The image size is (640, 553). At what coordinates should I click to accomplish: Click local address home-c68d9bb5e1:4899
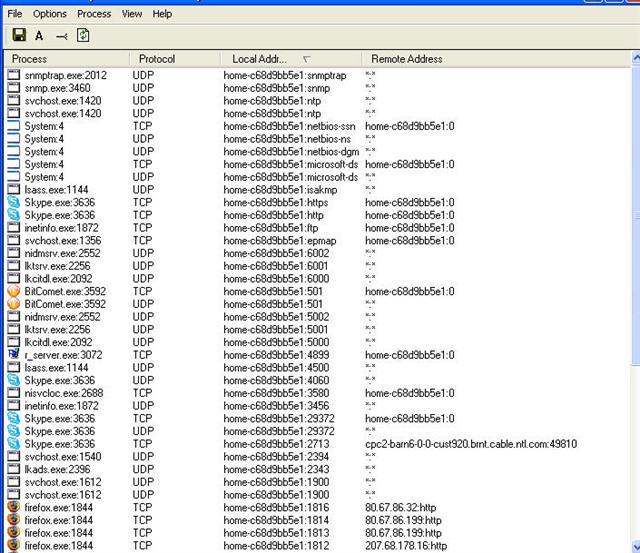click(x=276, y=355)
